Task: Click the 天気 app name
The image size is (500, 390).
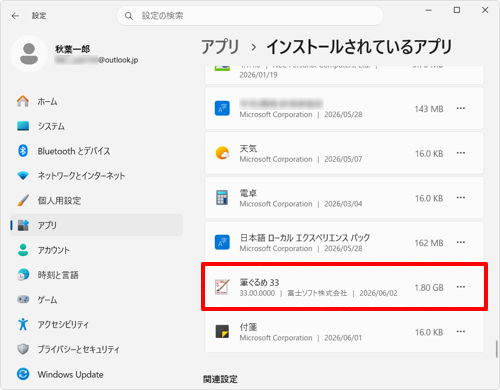Action: point(248,148)
